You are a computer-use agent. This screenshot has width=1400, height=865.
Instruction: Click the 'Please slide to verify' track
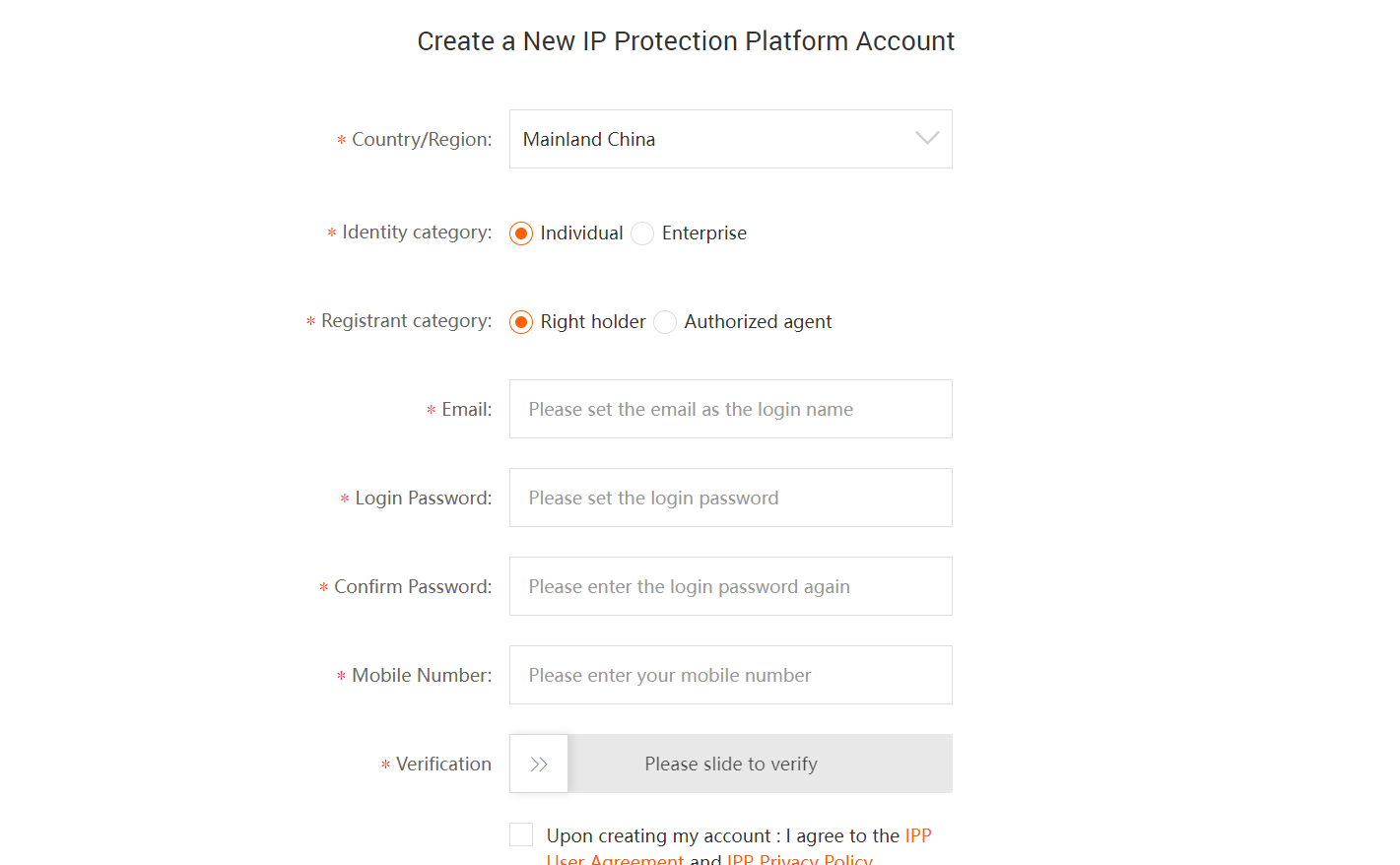[x=759, y=764]
